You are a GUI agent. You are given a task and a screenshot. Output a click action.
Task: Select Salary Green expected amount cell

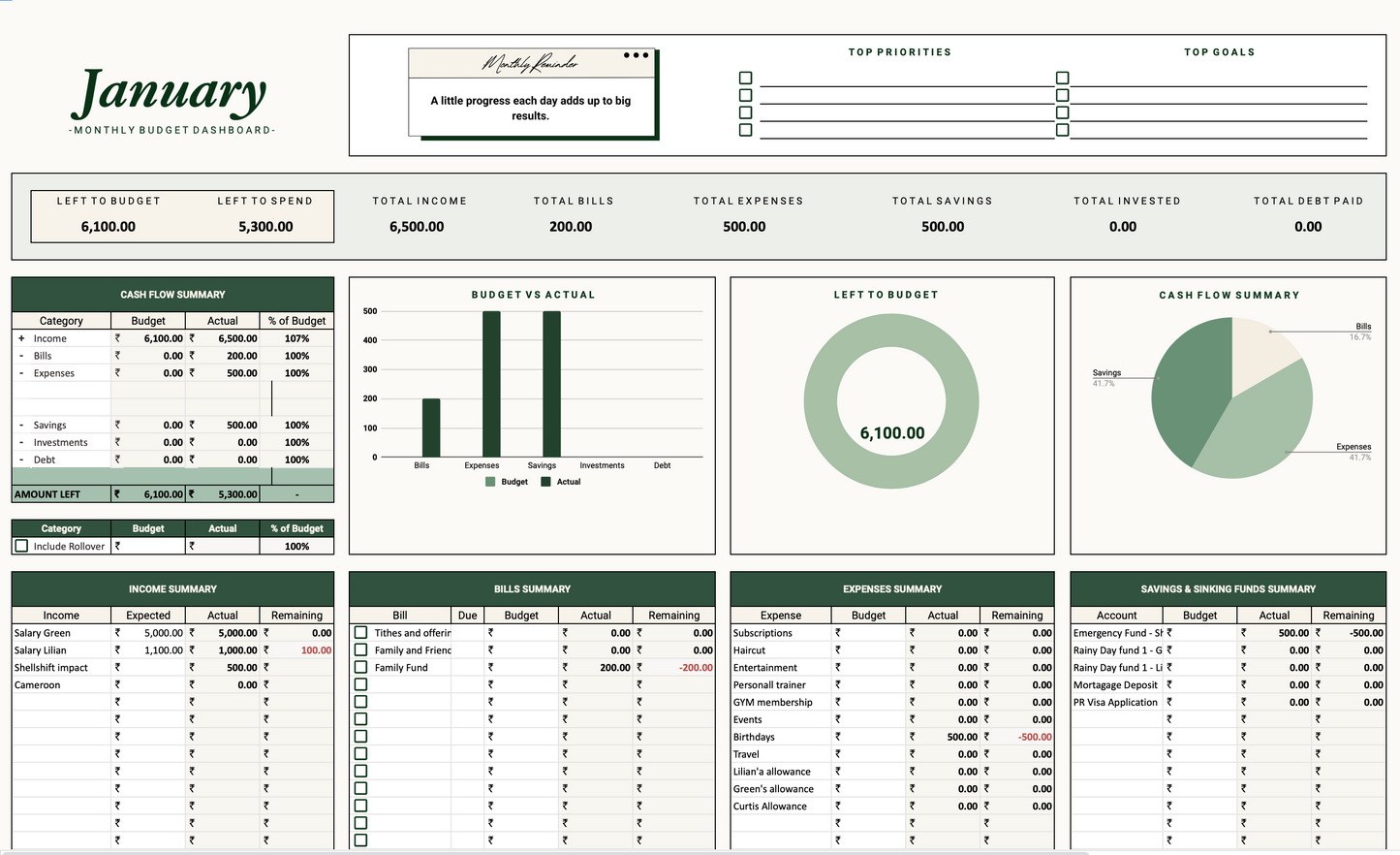[148, 633]
